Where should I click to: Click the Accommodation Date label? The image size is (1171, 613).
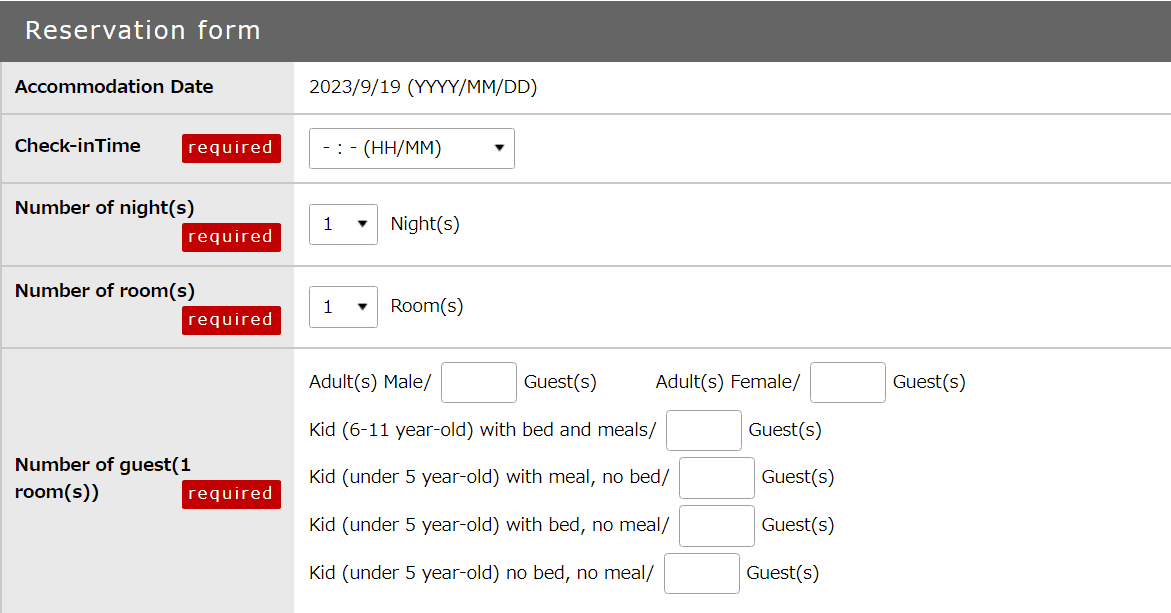[114, 87]
